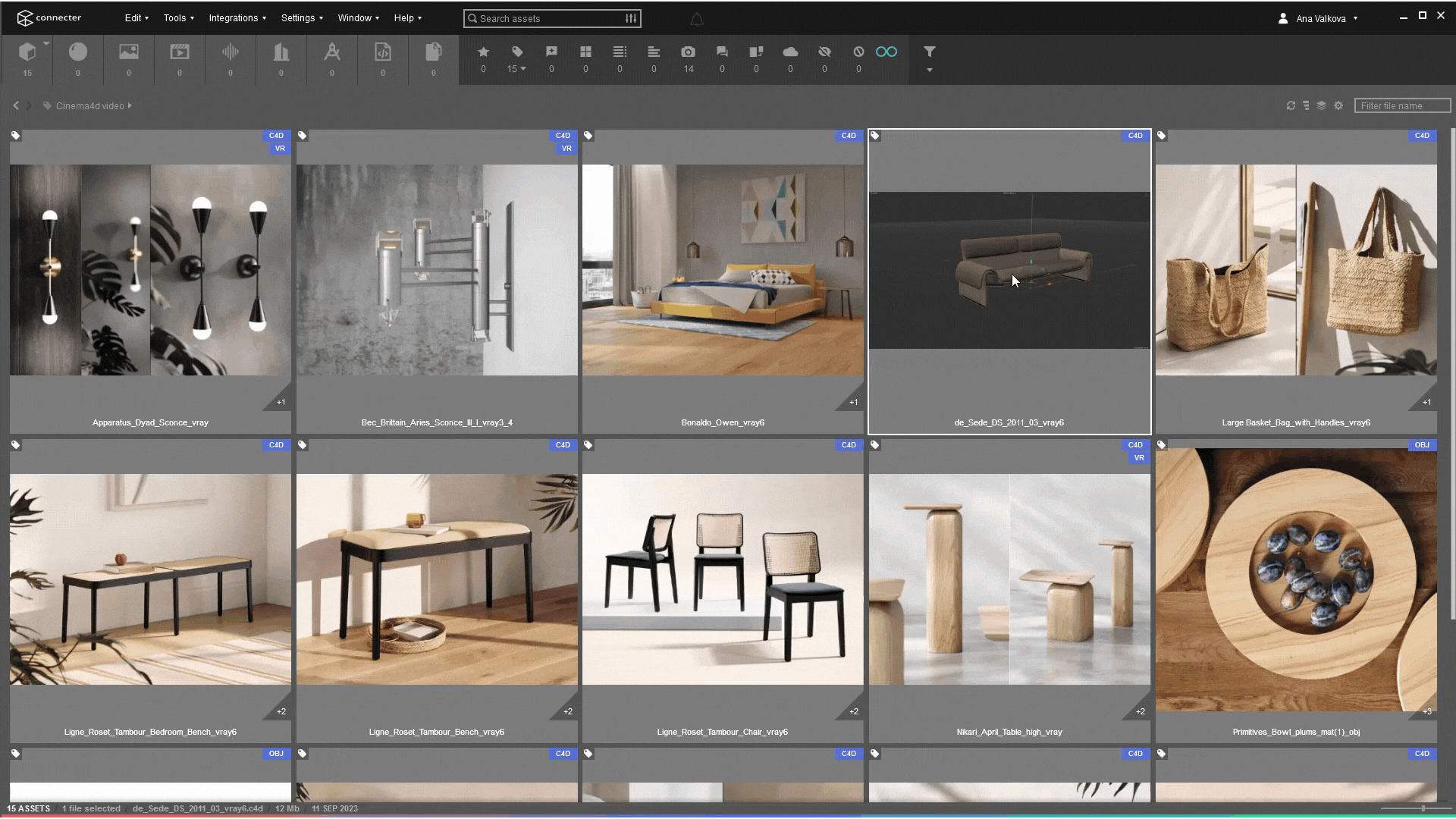The height and width of the screenshot is (819, 1456).
Task: Click the refresh icon above the grid
Action: (1291, 105)
